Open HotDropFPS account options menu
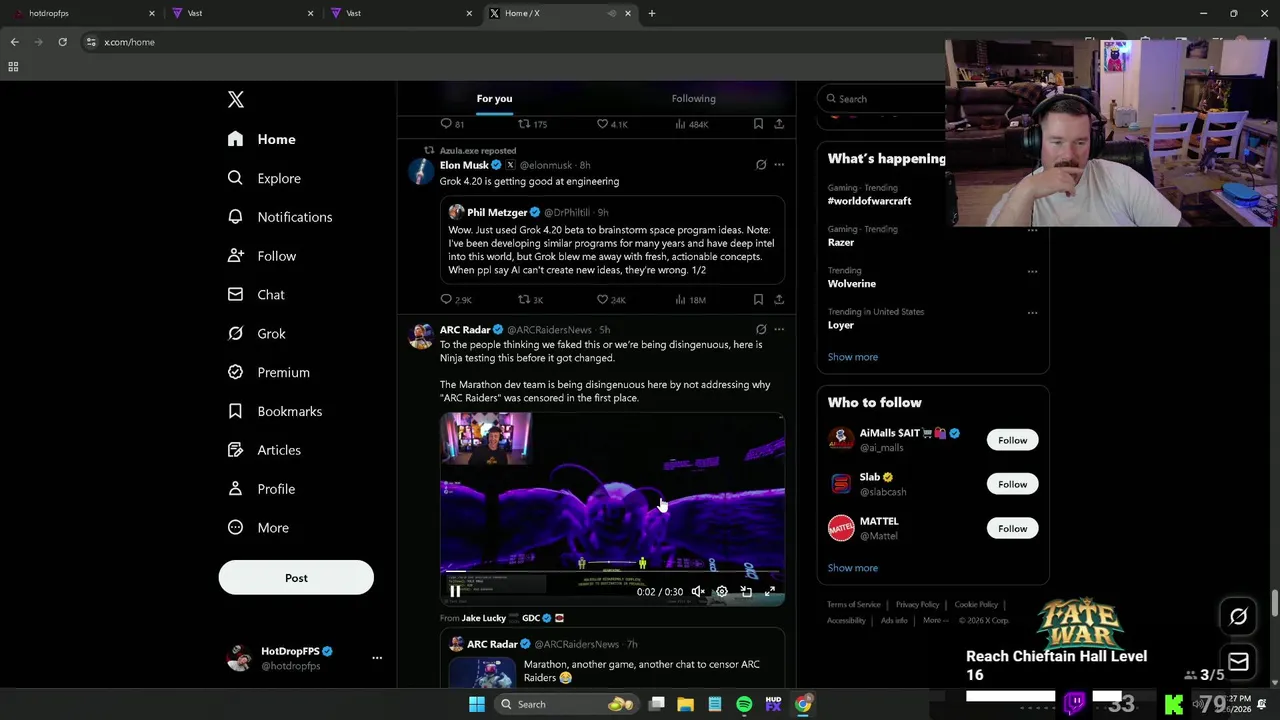 click(x=377, y=658)
